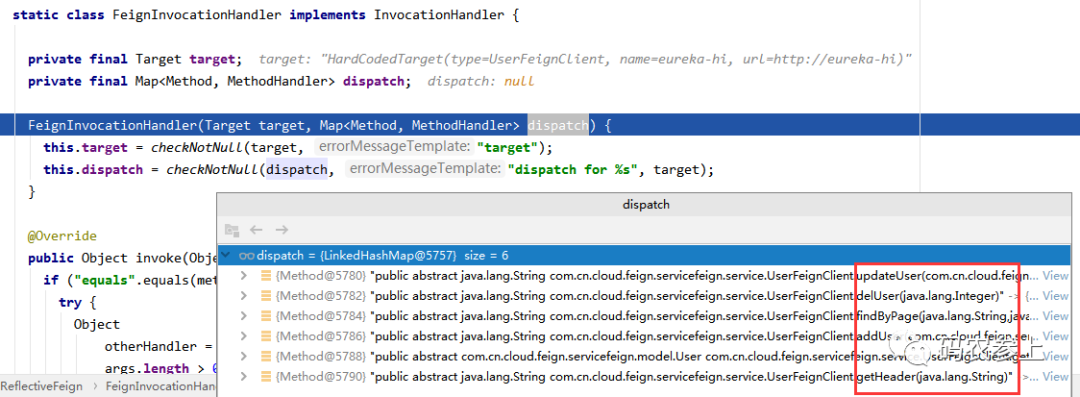Click the @Override annotation
Image resolution: width=1080 pixels, height=397 pixels.
pyautogui.click(x=62, y=236)
